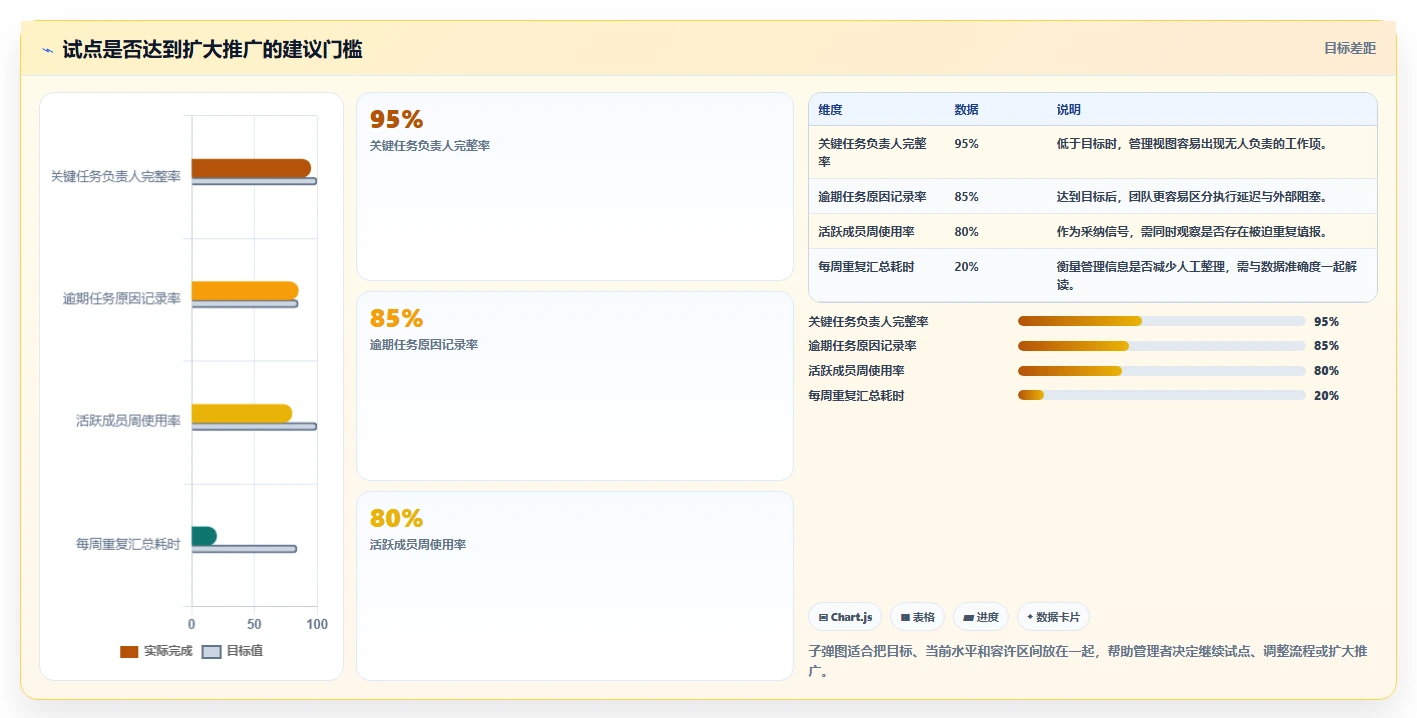Click the brown 关键任务负责人完整率 actual bar
Image resolution: width=1417 pixels, height=718 pixels.
coord(251,168)
